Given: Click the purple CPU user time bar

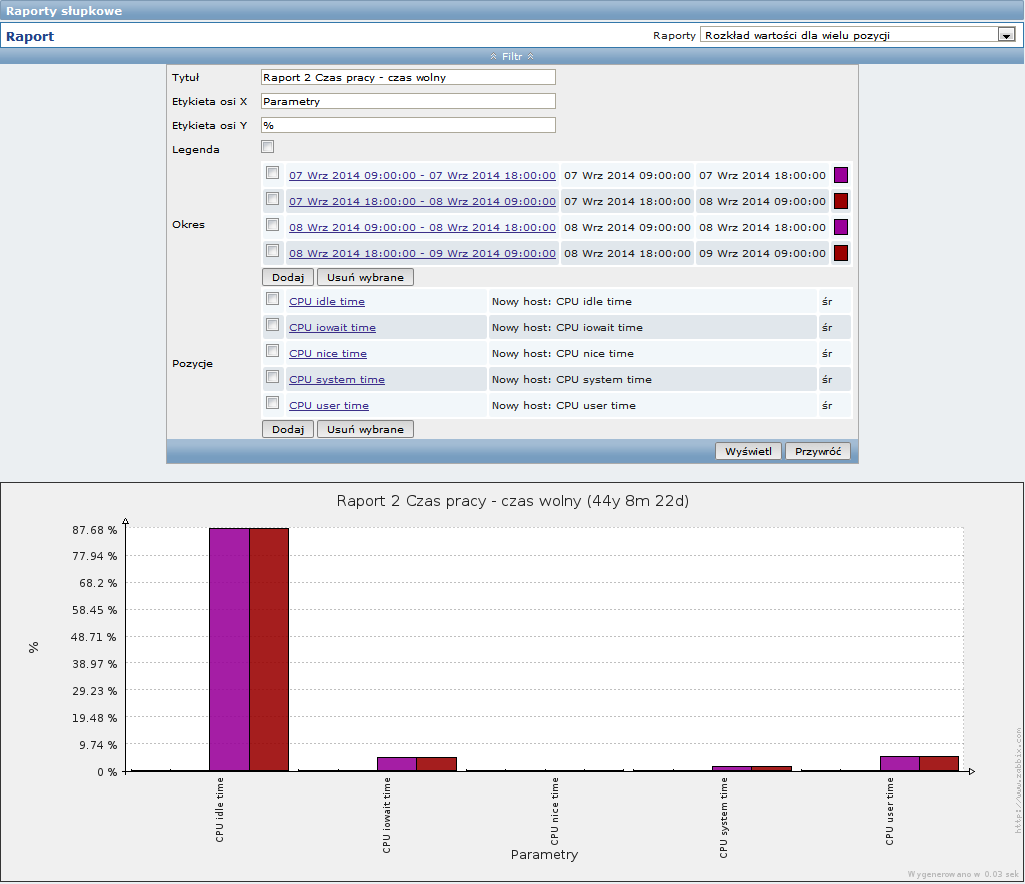Looking at the screenshot, I should click(899, 764).
